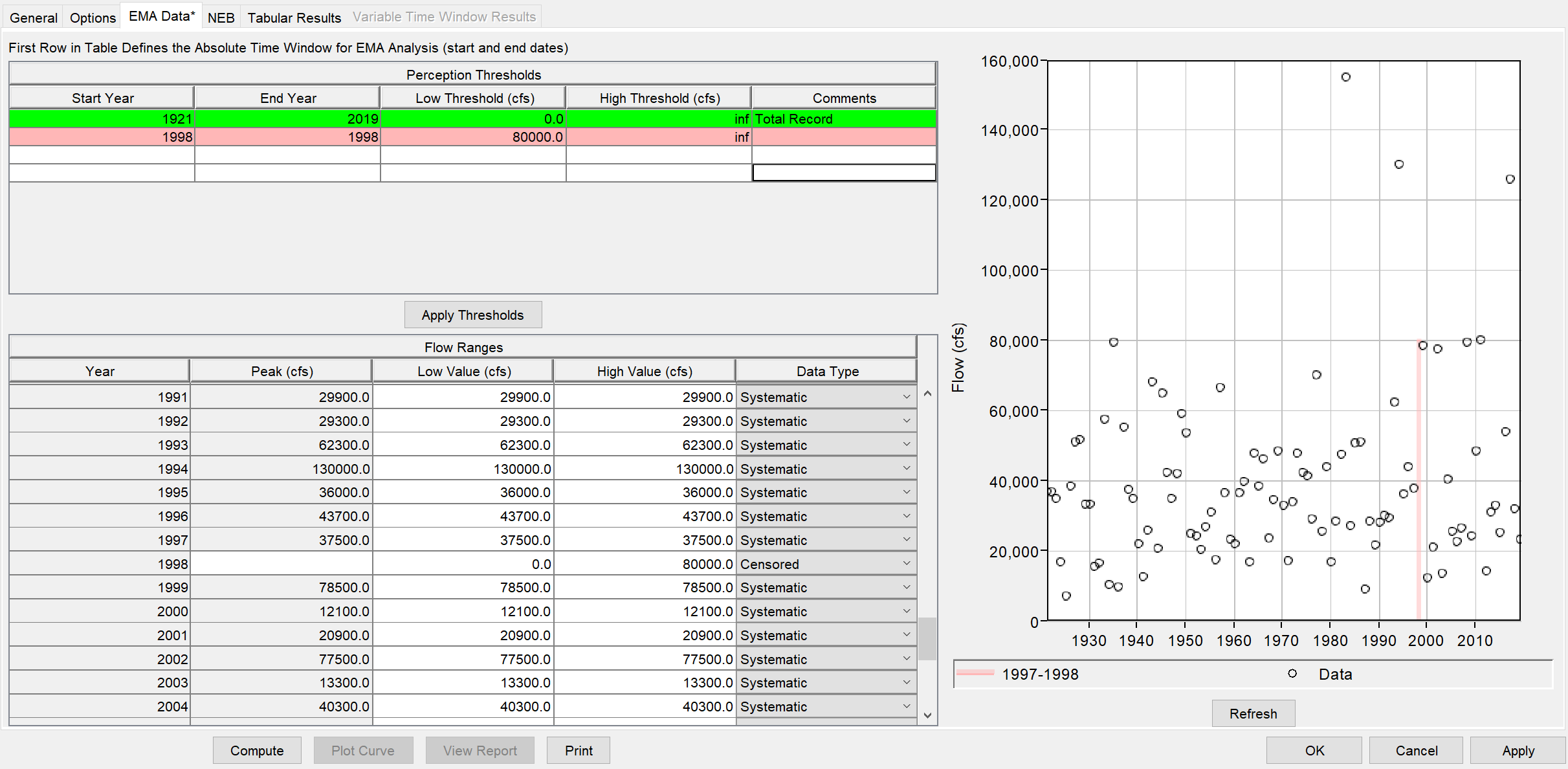Select Low Threshold cell 80000.0
The image size is (1568, 769).
tap(473, 137)
